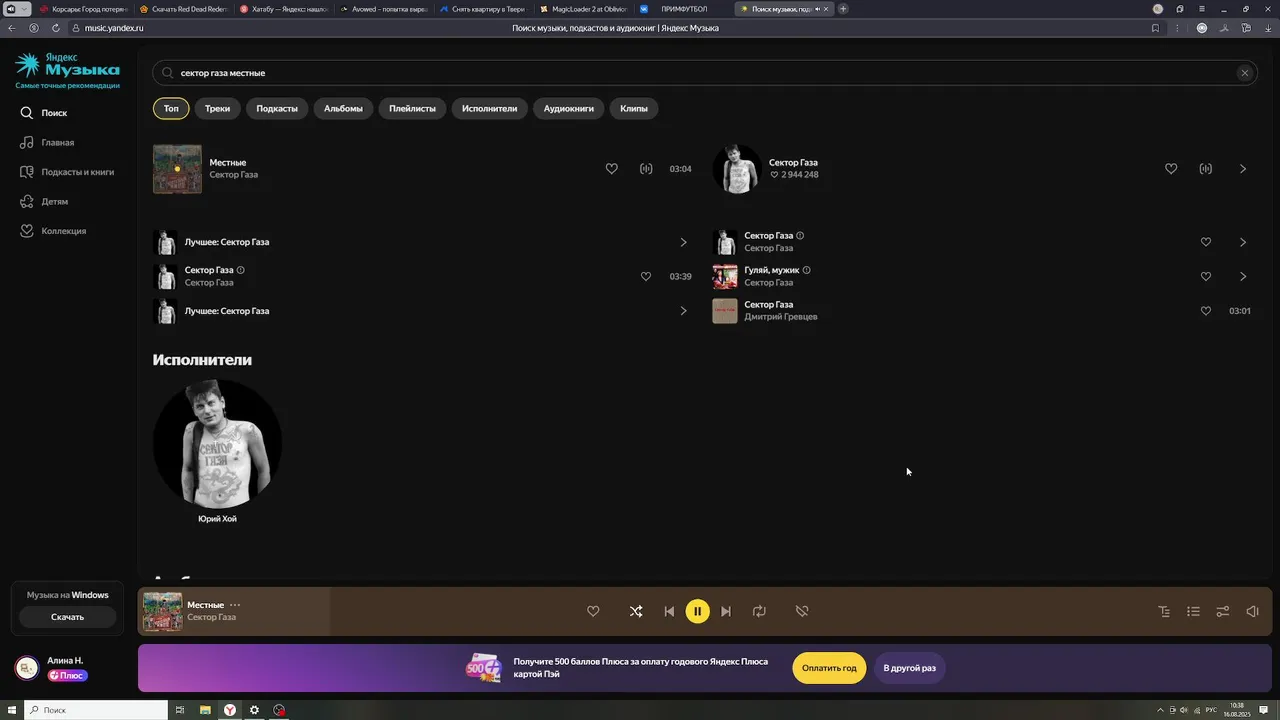
Task: Start wave from the Местные track
Action: [x=646, y=169]
